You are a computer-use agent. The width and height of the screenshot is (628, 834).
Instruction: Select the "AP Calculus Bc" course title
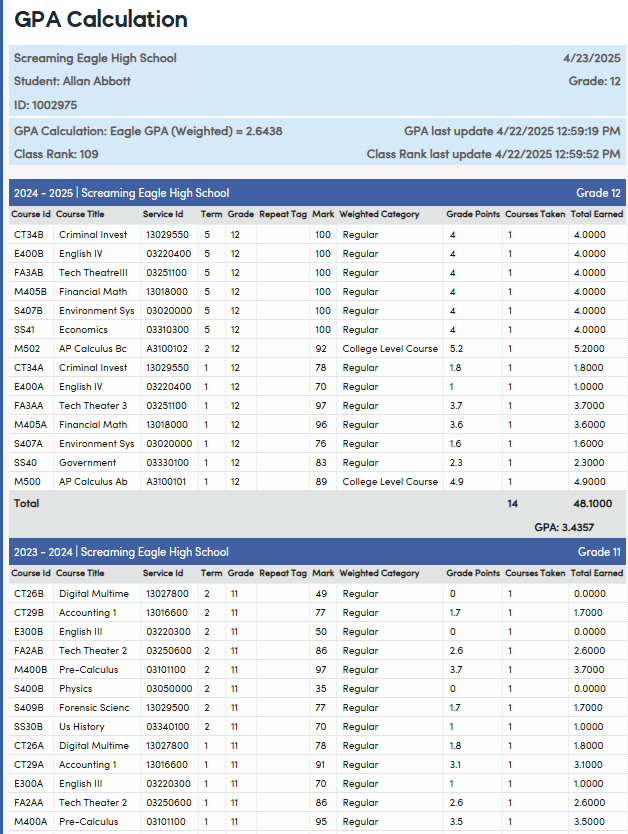pos(93,349)
